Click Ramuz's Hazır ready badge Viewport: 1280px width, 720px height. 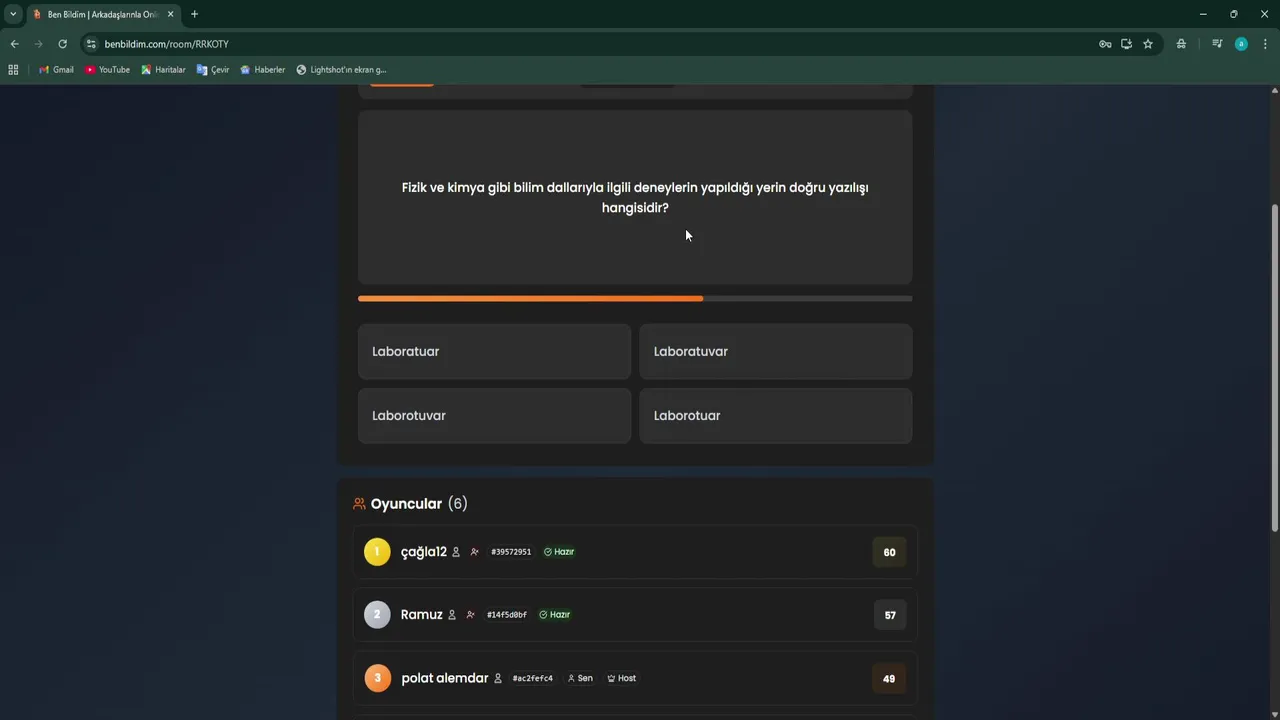point(555,615)
